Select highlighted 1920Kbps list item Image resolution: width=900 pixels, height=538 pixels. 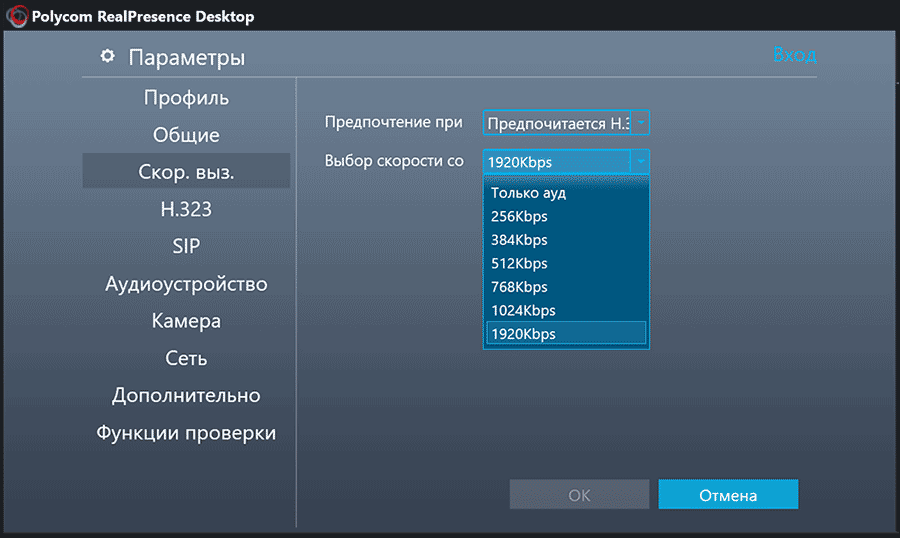(x=566, y=334)
